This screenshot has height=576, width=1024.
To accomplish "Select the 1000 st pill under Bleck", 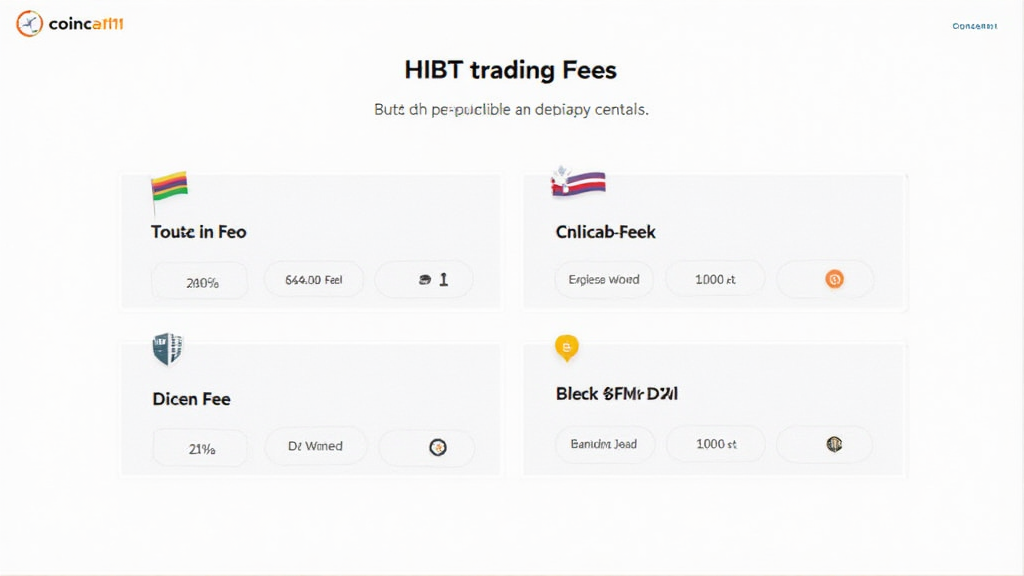I will click(715, 443).
